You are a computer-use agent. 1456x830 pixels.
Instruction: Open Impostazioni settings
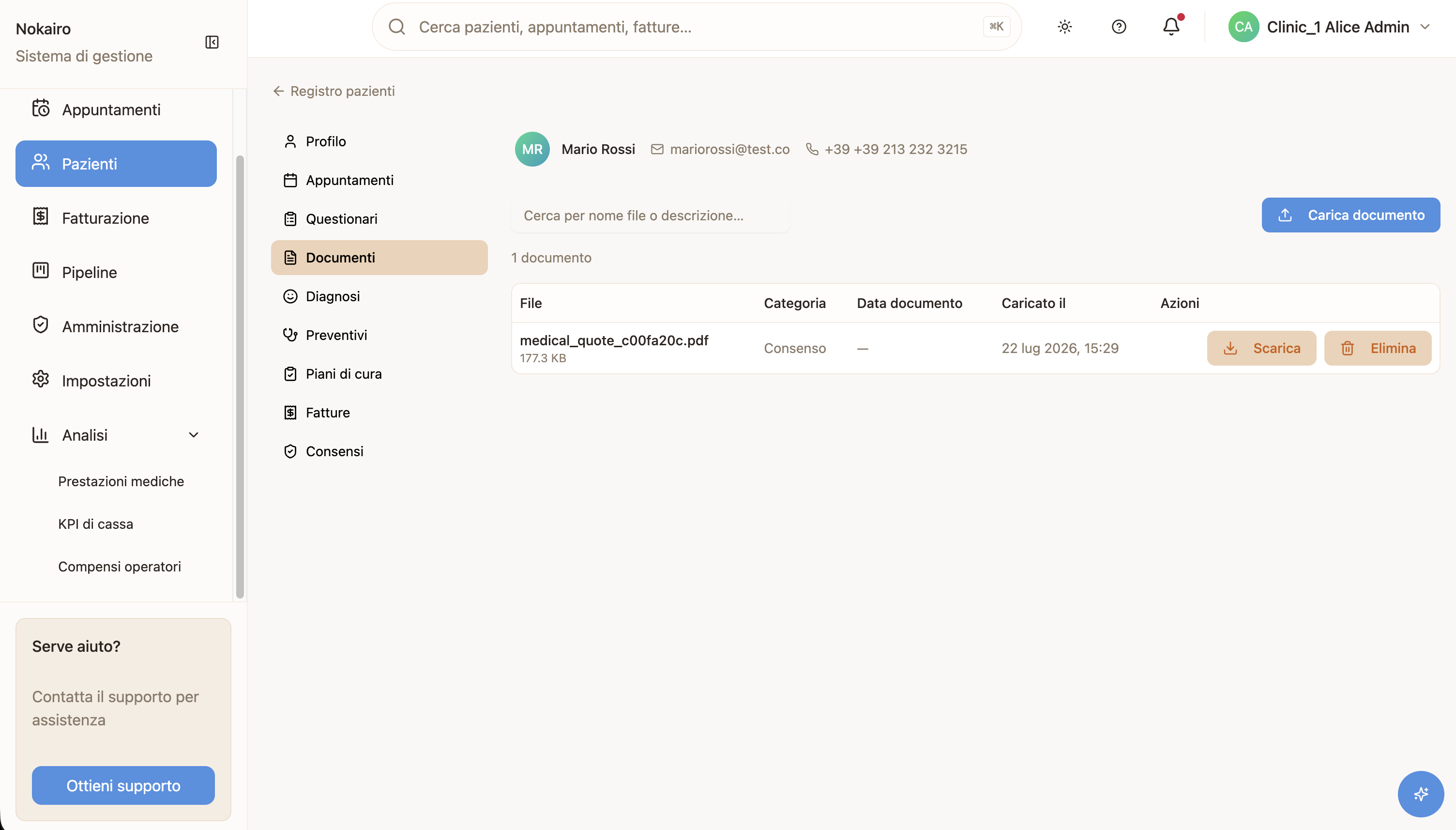click(x=116, y=380)
